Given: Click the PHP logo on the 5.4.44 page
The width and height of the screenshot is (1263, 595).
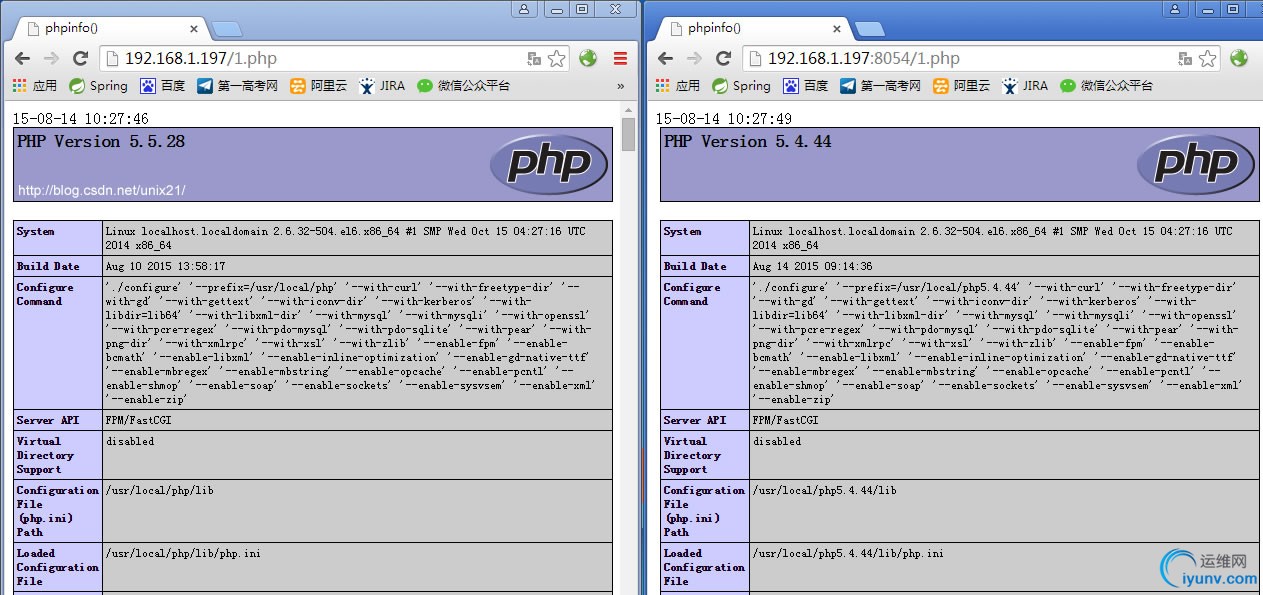Looking at the screenshot, I should coord(1196,164).
